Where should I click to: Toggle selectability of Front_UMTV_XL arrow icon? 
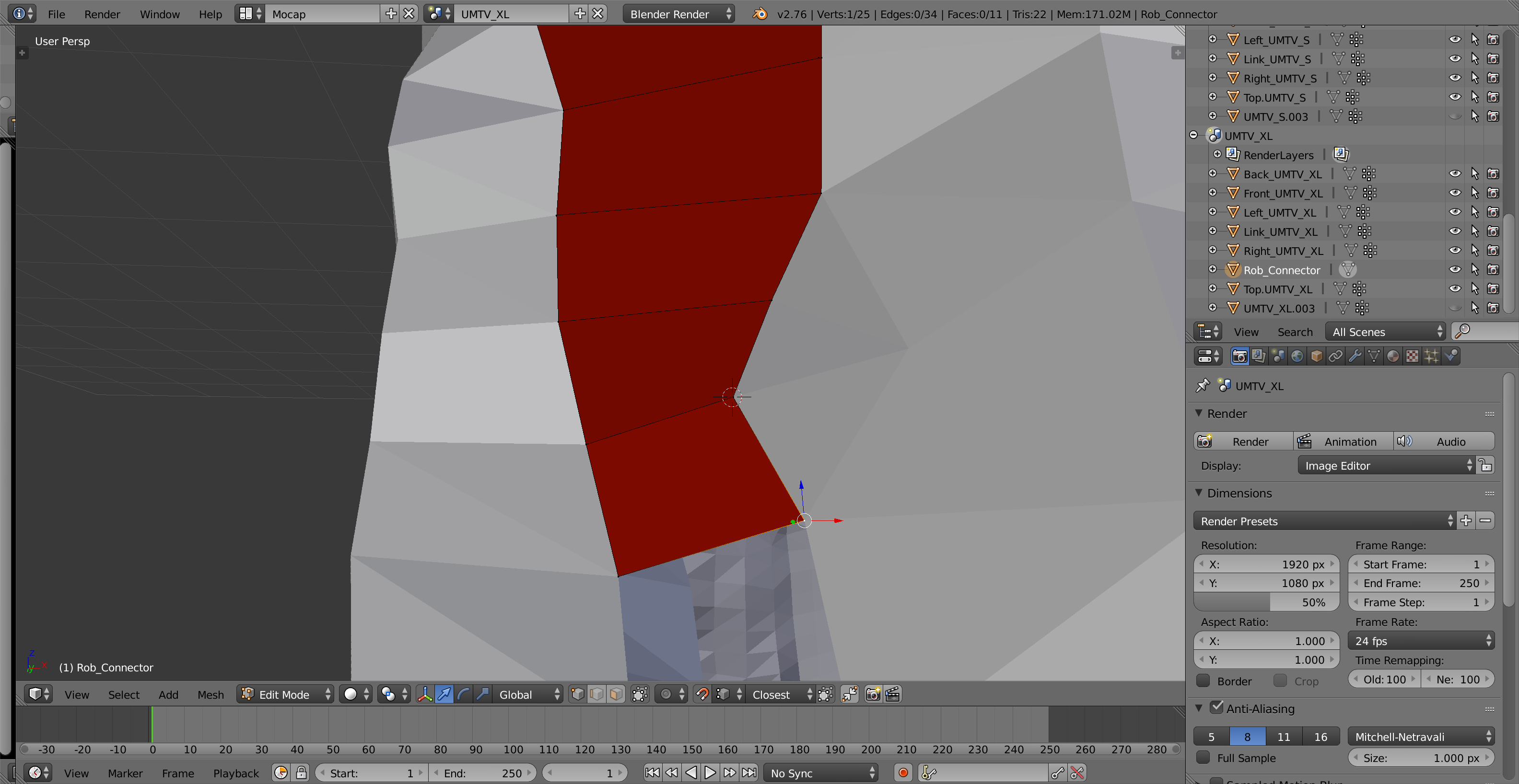[1474, 193]
